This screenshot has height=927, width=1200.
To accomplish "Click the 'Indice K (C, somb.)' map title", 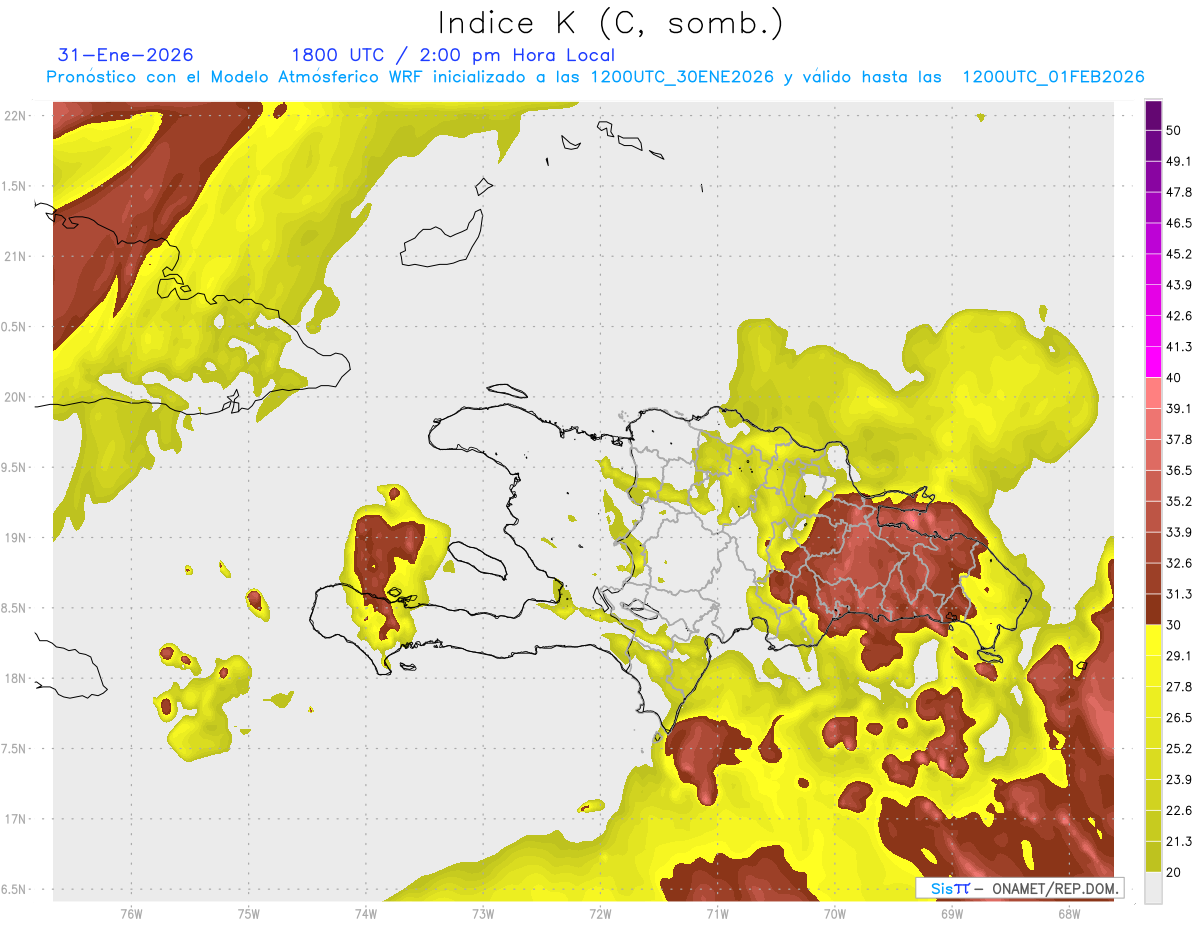I will click(611, 22).
